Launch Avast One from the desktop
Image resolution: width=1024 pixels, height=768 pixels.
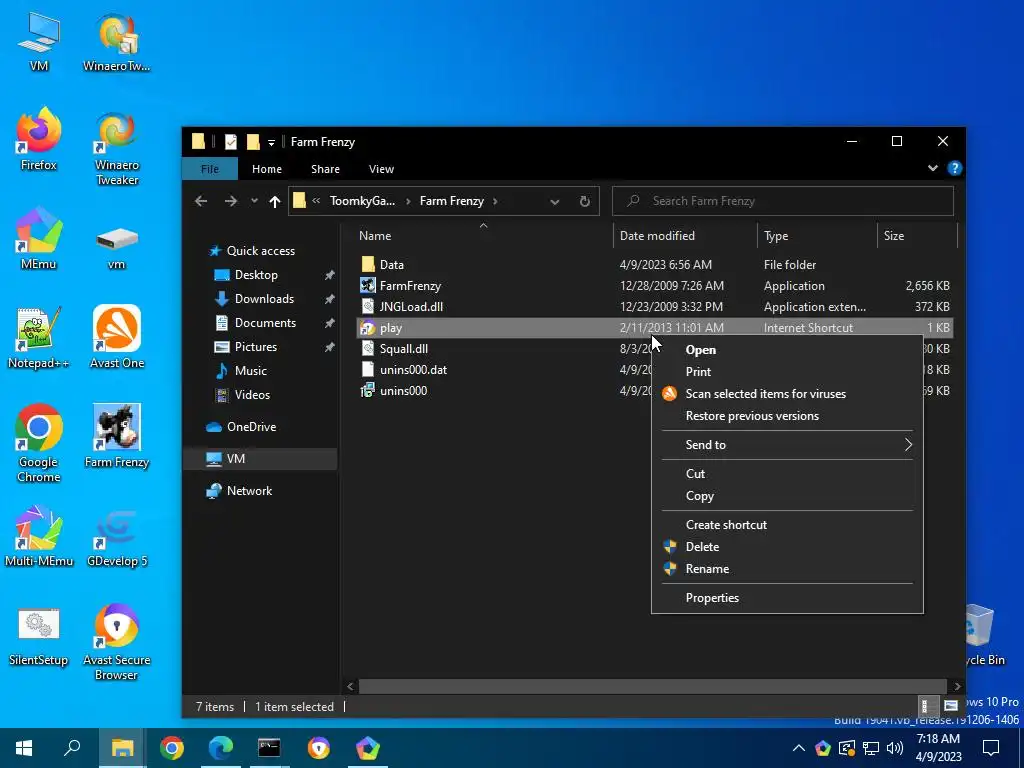(x=116, y=338)
